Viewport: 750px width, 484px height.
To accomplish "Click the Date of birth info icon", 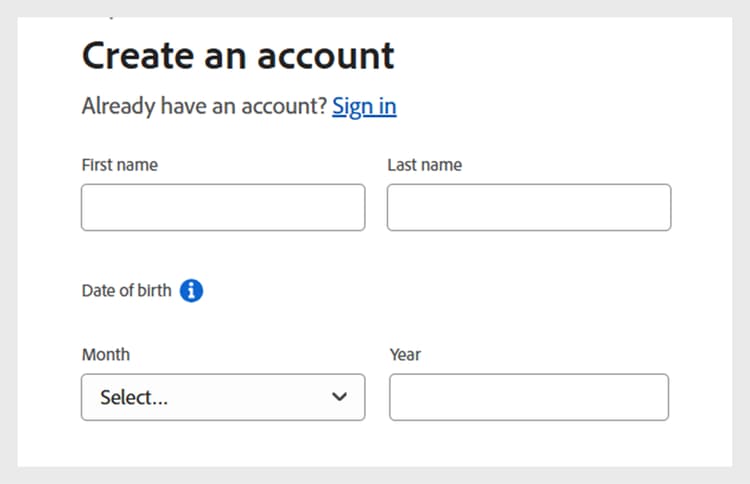I will click(x=192, y=291).
